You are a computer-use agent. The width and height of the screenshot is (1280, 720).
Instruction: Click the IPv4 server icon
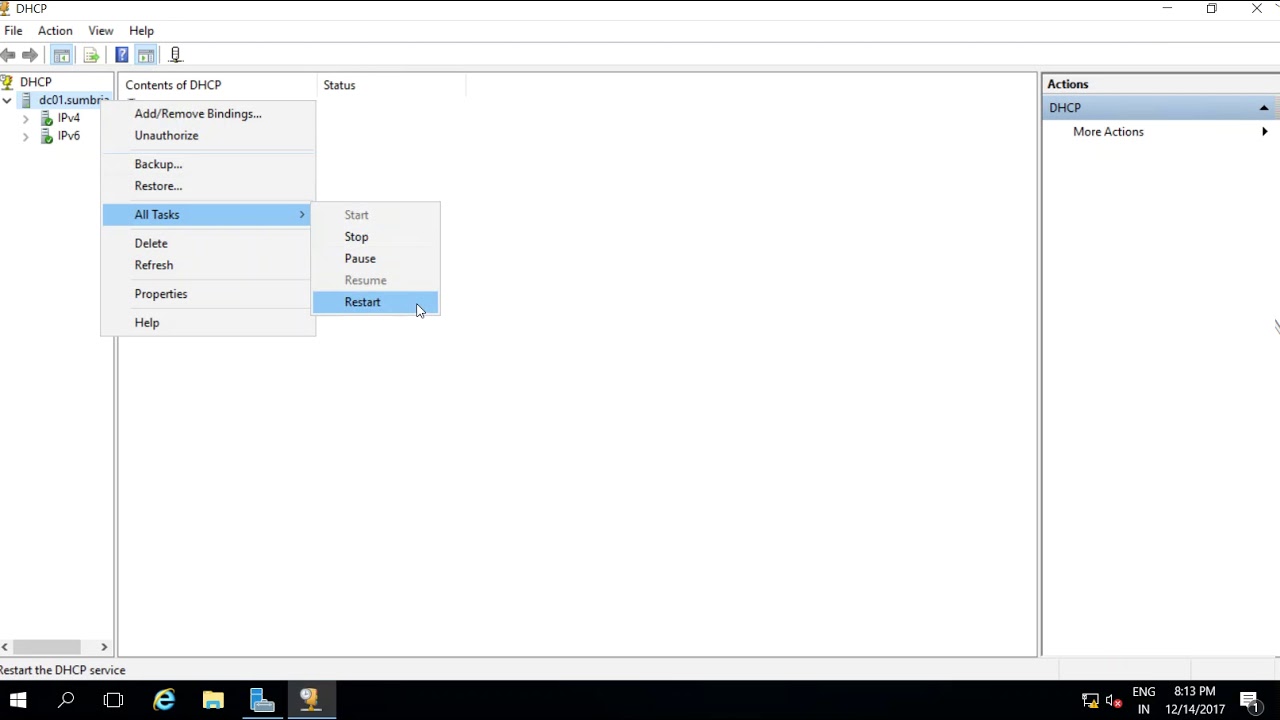(x=46, y=118)
